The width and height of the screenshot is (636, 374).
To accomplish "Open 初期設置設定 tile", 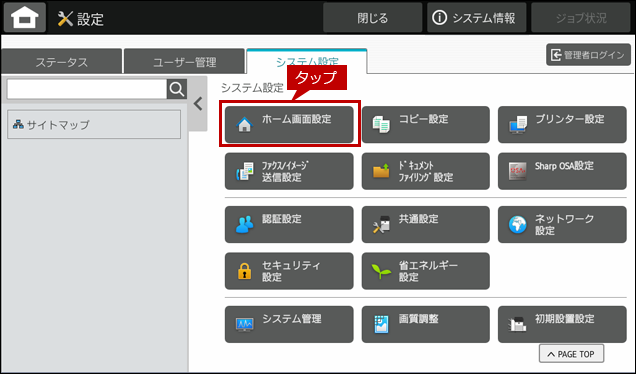I will pyautogui.click(x=562, y=324).
